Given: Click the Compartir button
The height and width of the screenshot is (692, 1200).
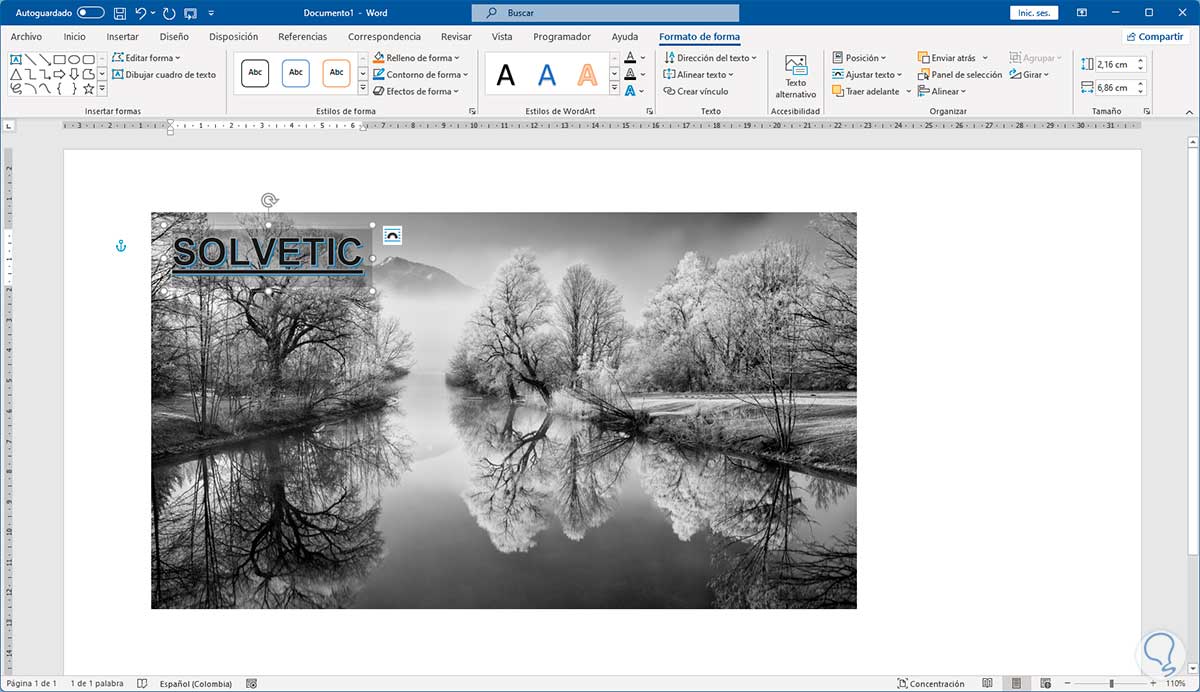Looking at the screenshot, I should 1154,37.
